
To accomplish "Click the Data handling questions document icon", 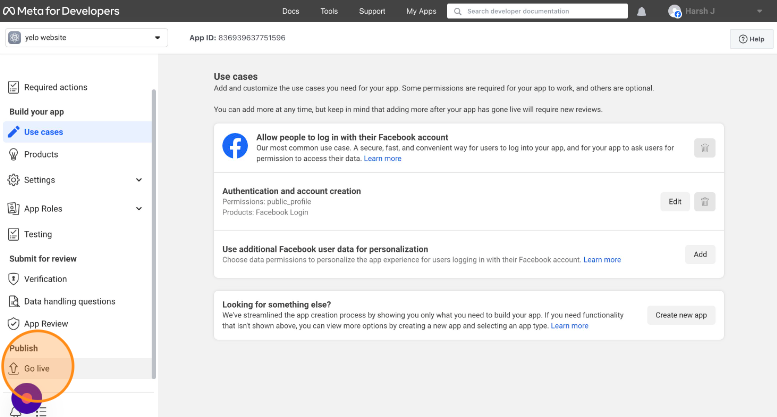I will (x=13, y=301).
